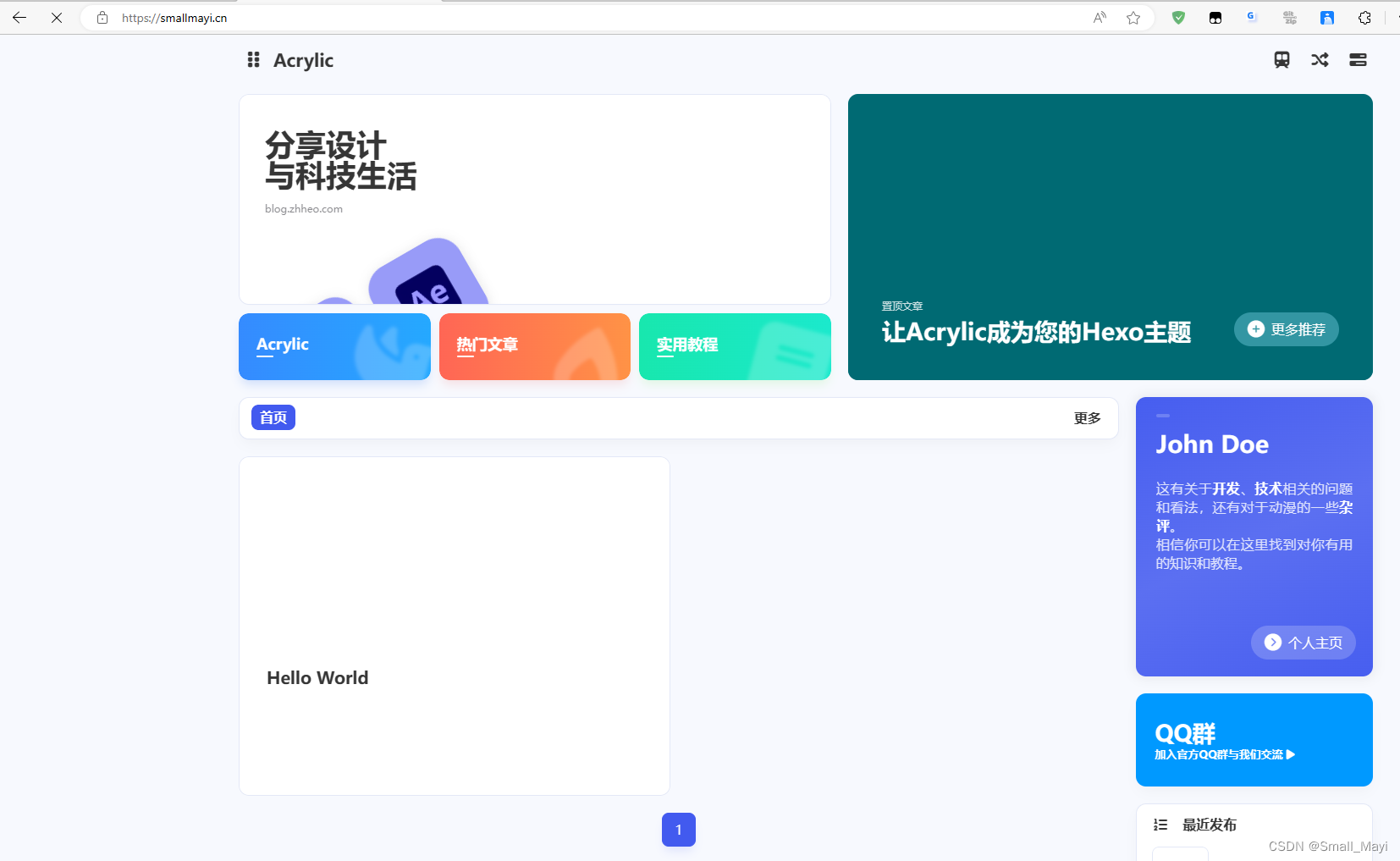This screenshot has width=1400, height=861.
Task: Add page to favorites with star icon
Action: 1133,18
